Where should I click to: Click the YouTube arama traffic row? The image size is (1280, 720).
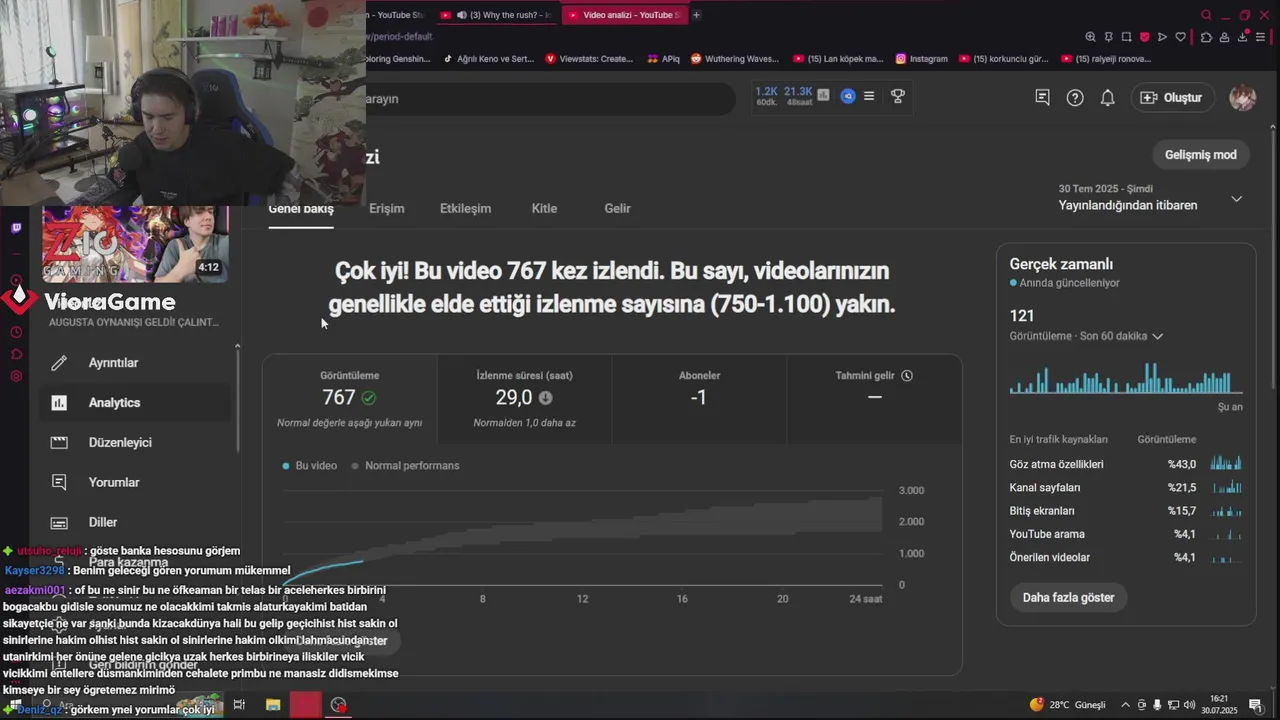click(1126, 534)
